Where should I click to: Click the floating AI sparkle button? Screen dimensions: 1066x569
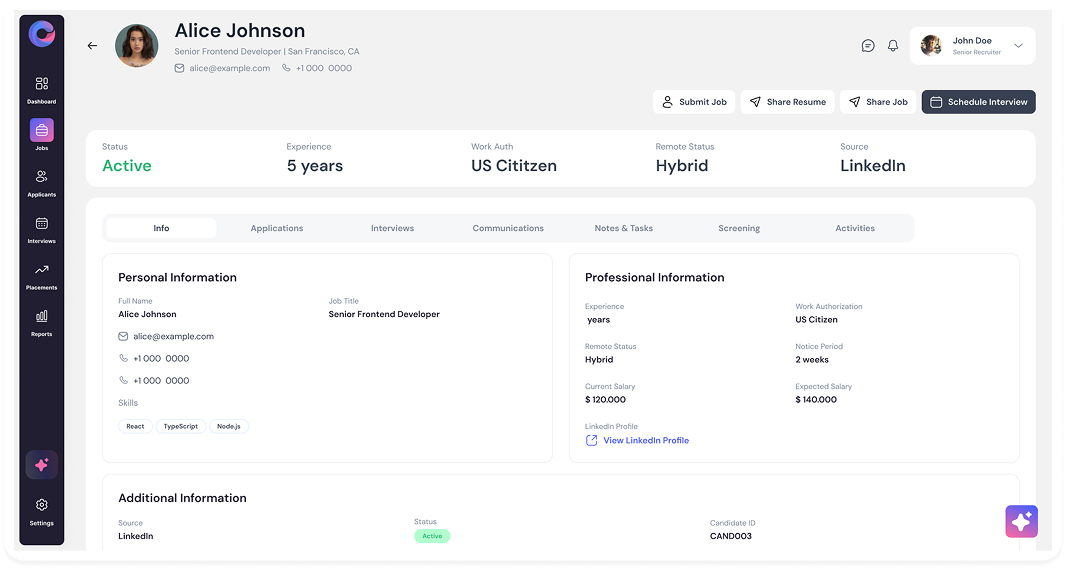tap(1021, 521)
